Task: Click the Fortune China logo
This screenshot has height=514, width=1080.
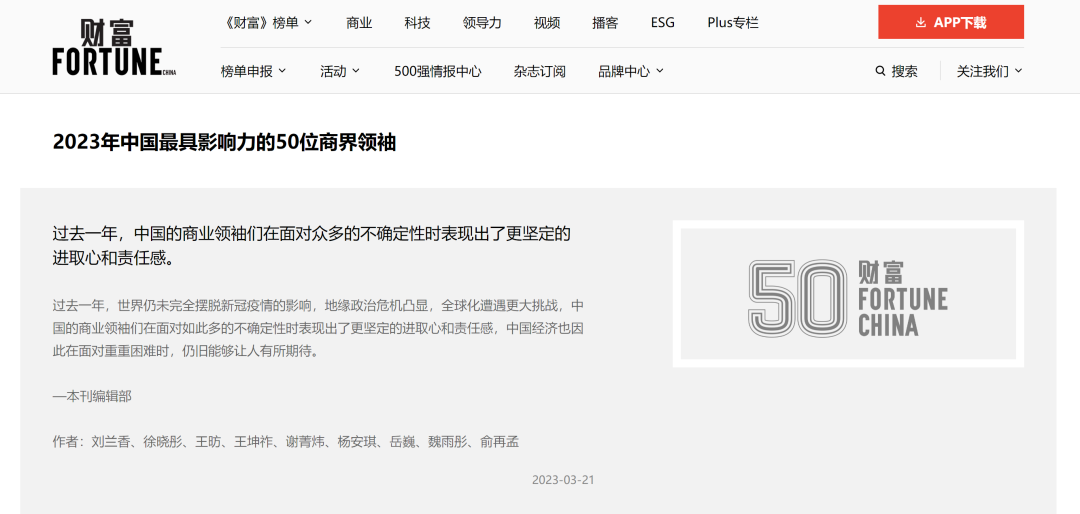Action: pyautogui.click(x=113, y=48)
